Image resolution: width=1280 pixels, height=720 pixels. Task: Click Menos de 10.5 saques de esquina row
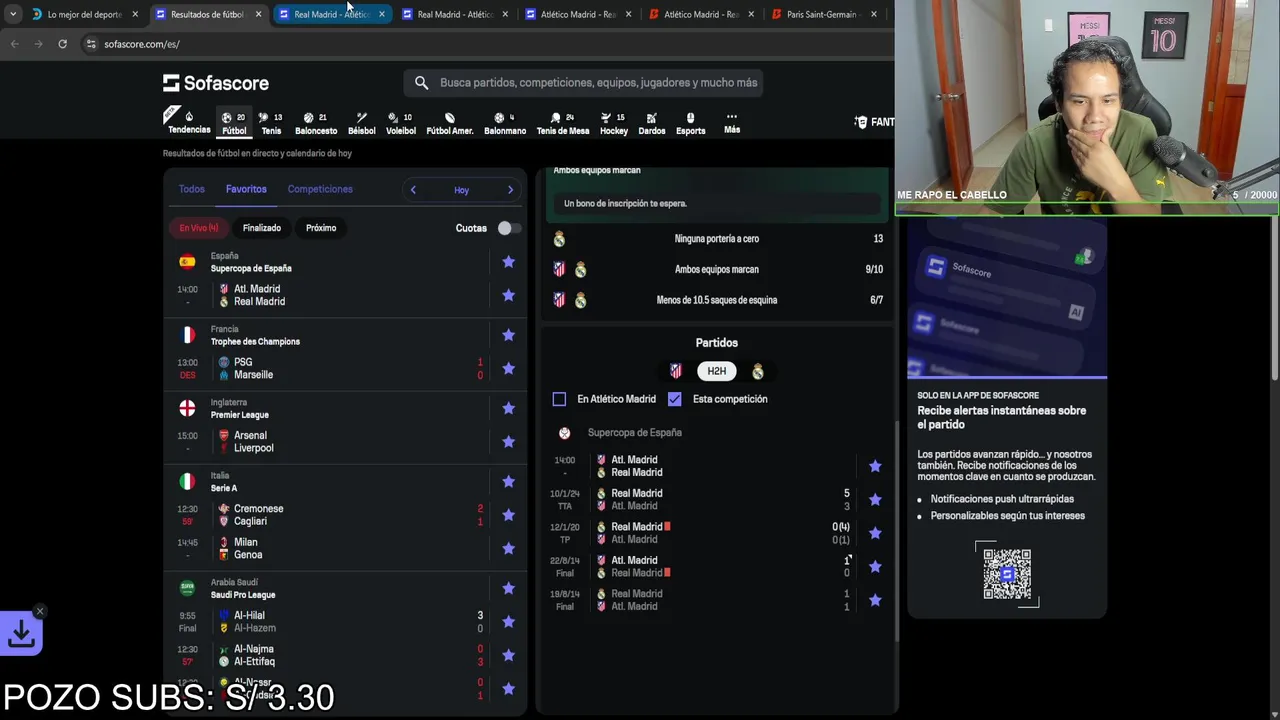pos(718,300)
